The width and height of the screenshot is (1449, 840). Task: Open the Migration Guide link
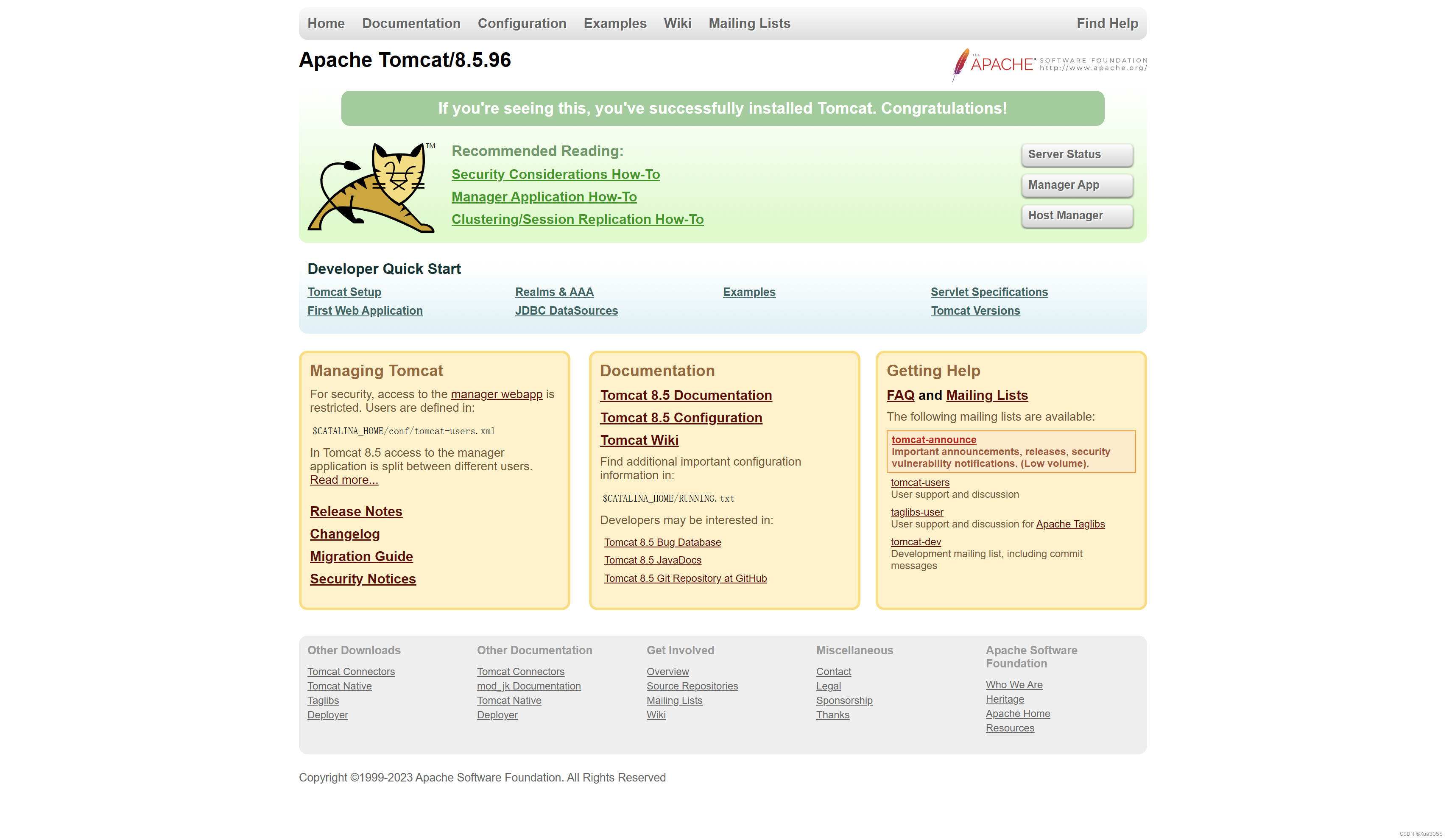pyautogui.click(x=361, y=557)
